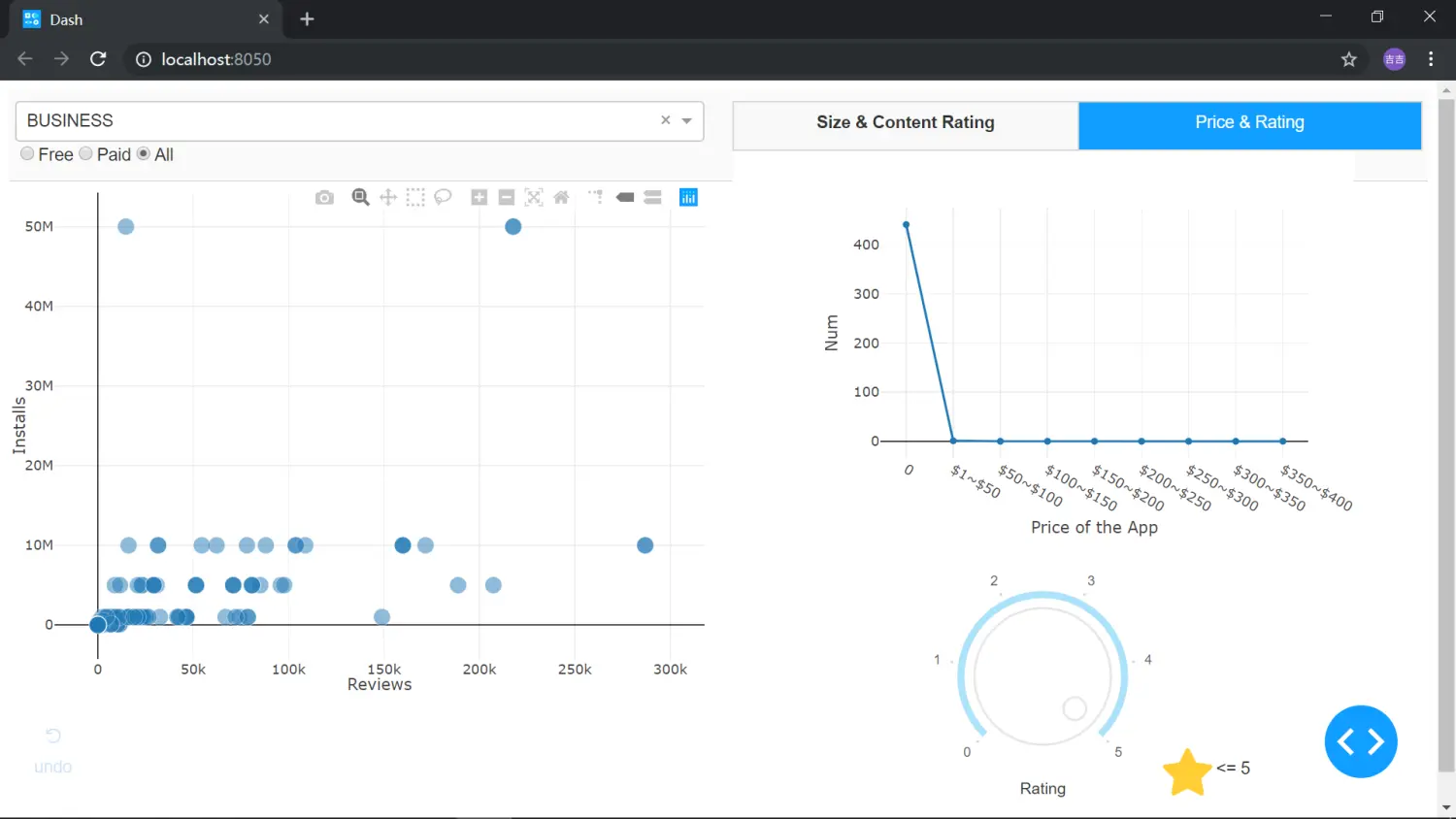
Task: Zoom in with the plus icon
Action: (x=479, y=197)
